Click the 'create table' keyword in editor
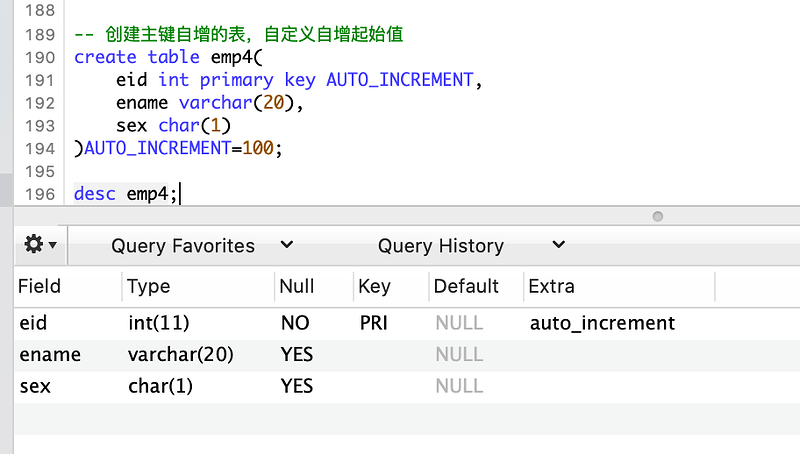 tap(137, 57)
